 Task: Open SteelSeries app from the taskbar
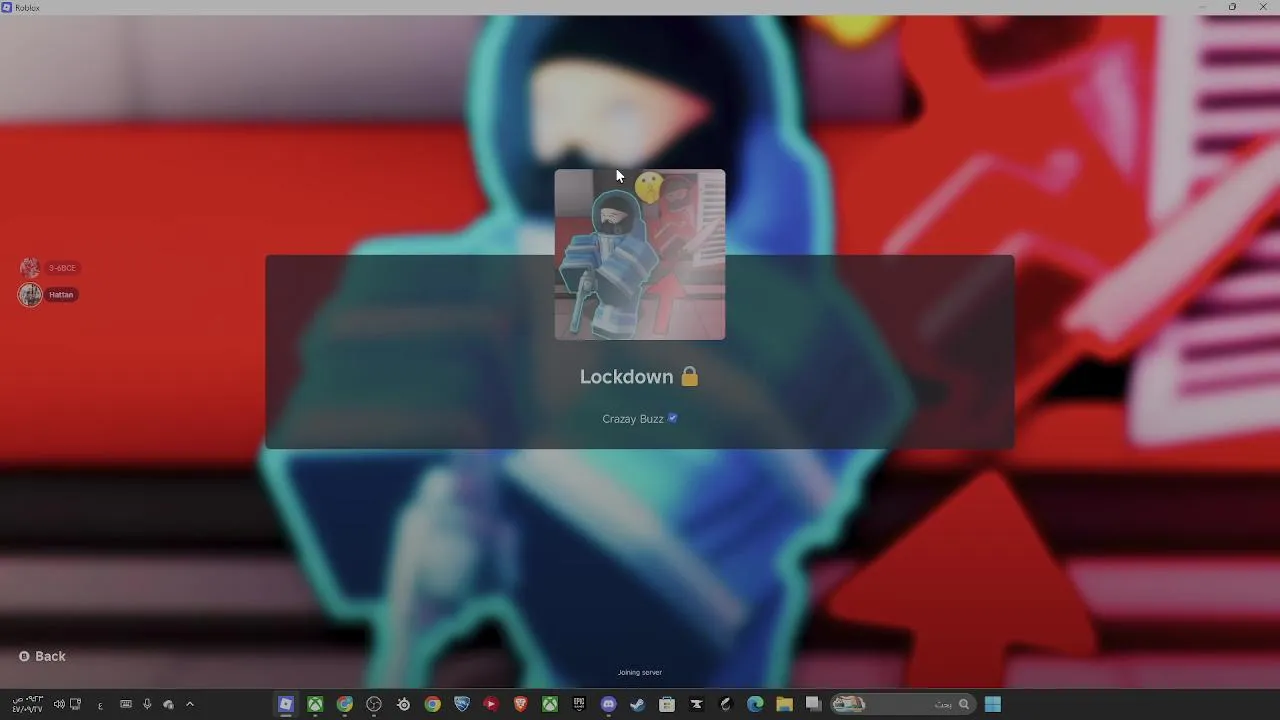pos(403,704)
